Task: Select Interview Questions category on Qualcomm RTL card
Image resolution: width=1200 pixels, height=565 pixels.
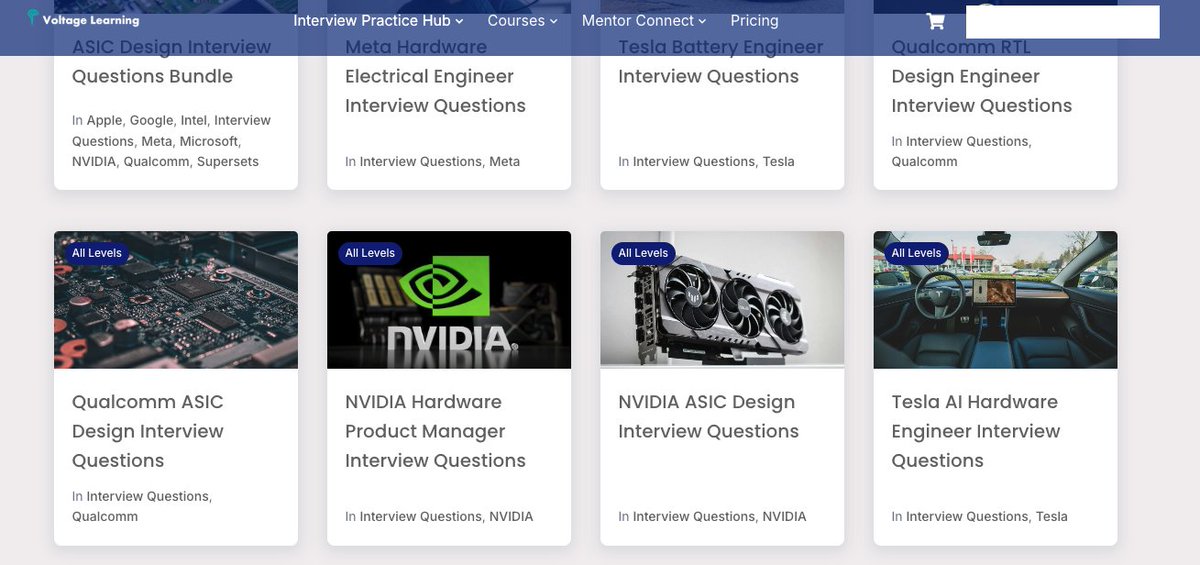Action: pyautogui.click(x=967, y=141)
